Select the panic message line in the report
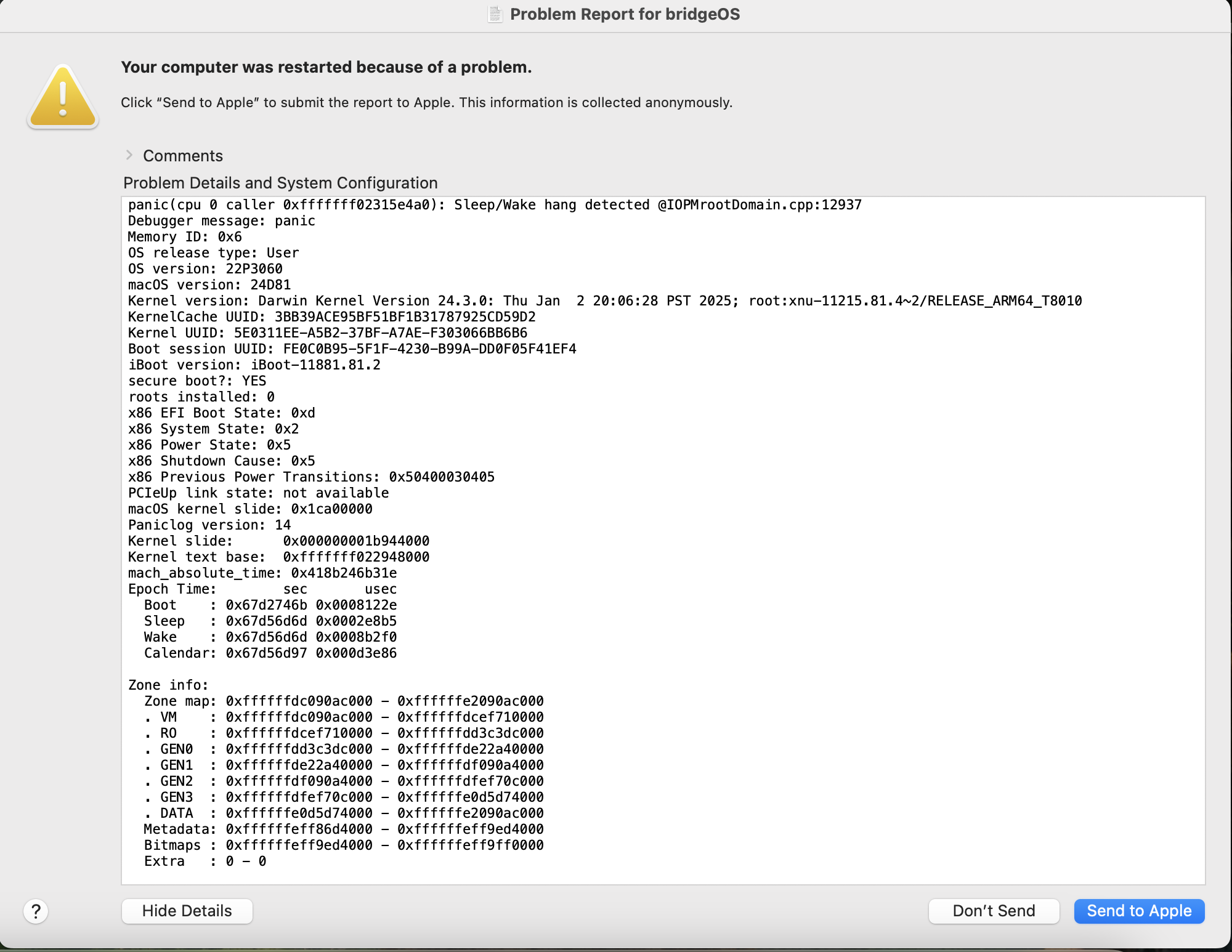The image size is (1232, 952). [494, 204]
